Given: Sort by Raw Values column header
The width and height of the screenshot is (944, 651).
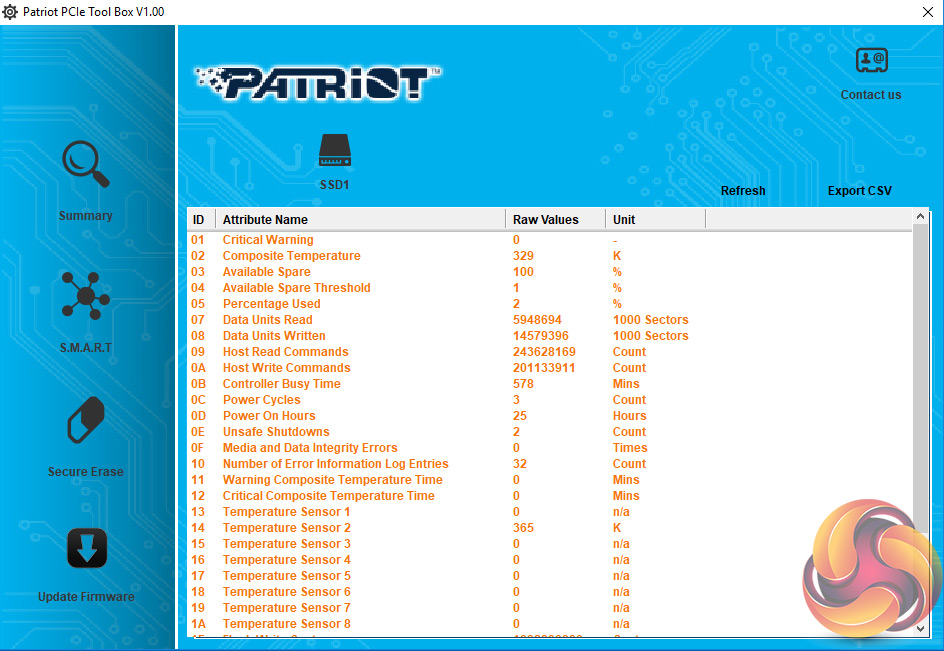Looking at the screenshot, I should tap(556, 220).
